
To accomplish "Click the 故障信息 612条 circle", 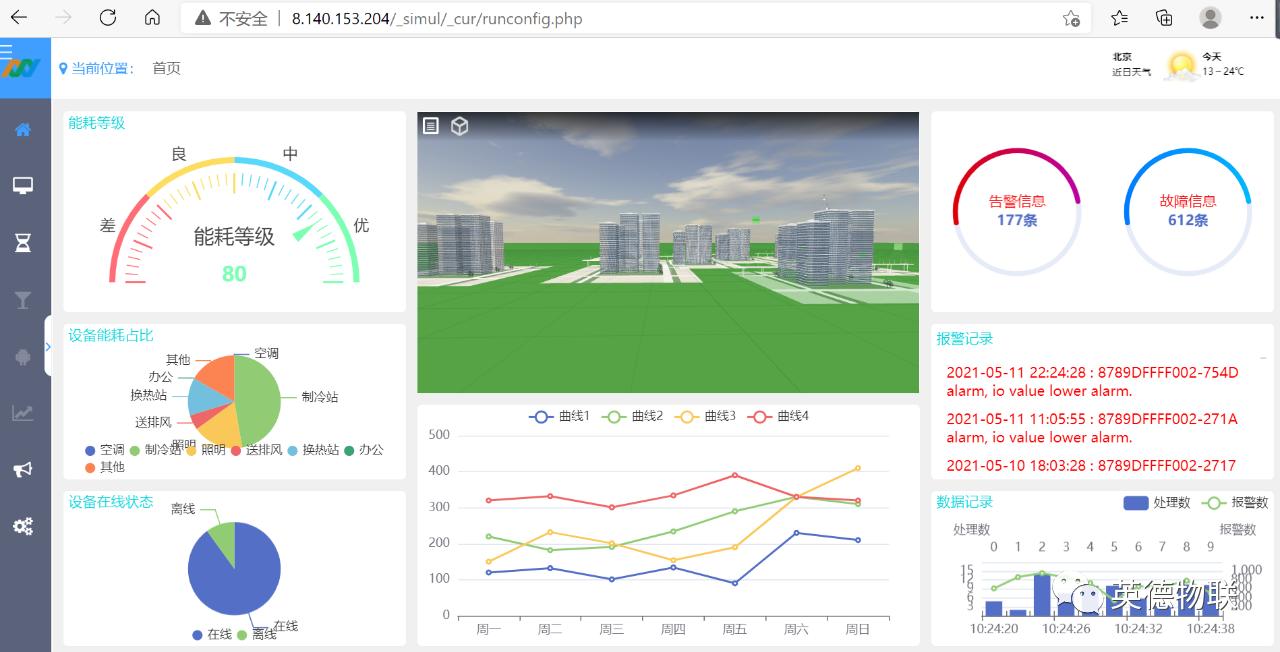I will click(1187, 211).
